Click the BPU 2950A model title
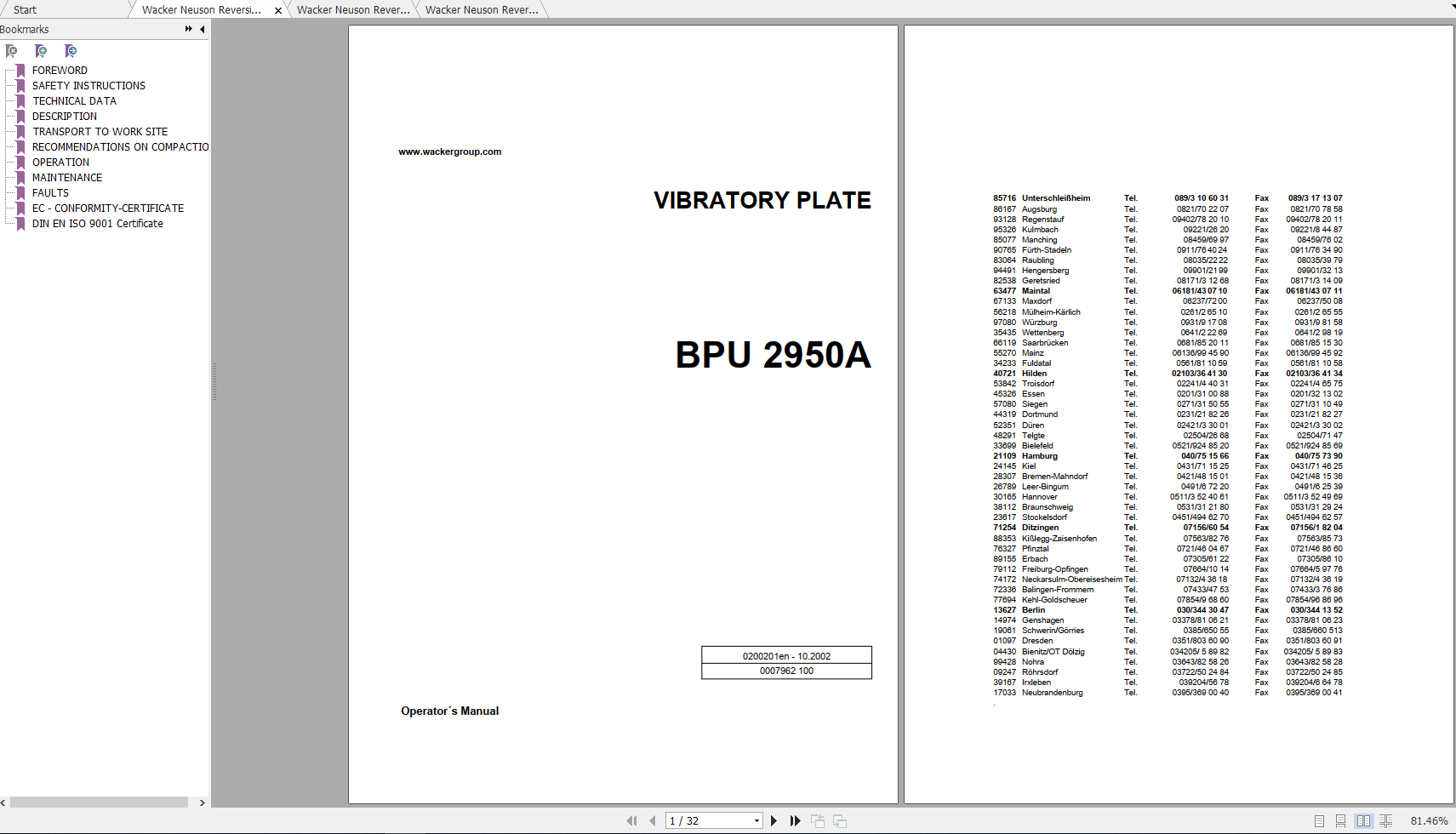This screenshot has height=834, width=1456. tap(773, 355)
